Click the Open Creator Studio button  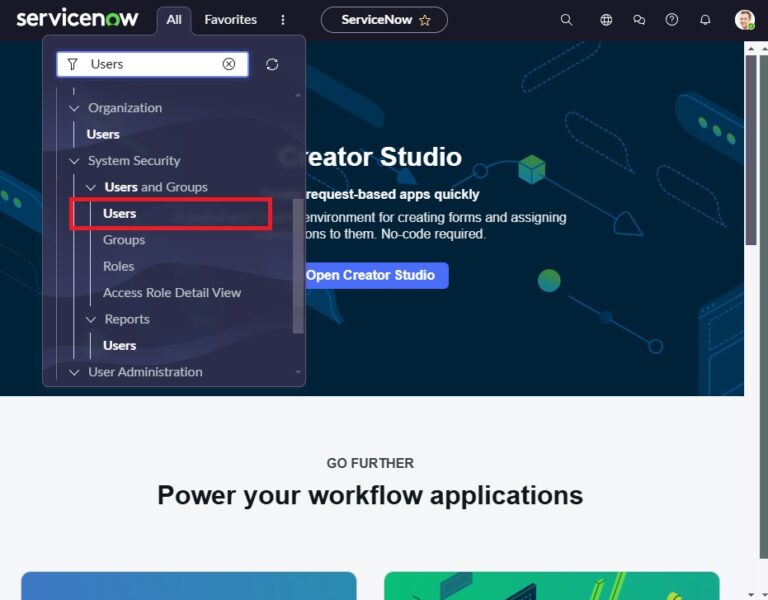370,275
